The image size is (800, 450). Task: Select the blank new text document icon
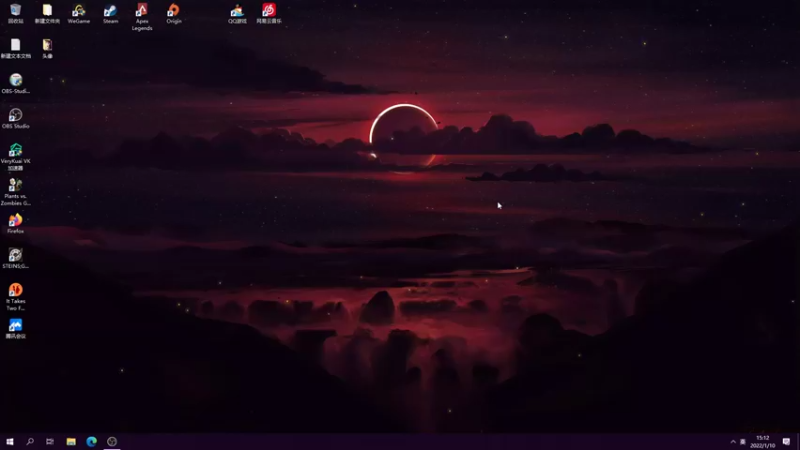tap(16, 48)
